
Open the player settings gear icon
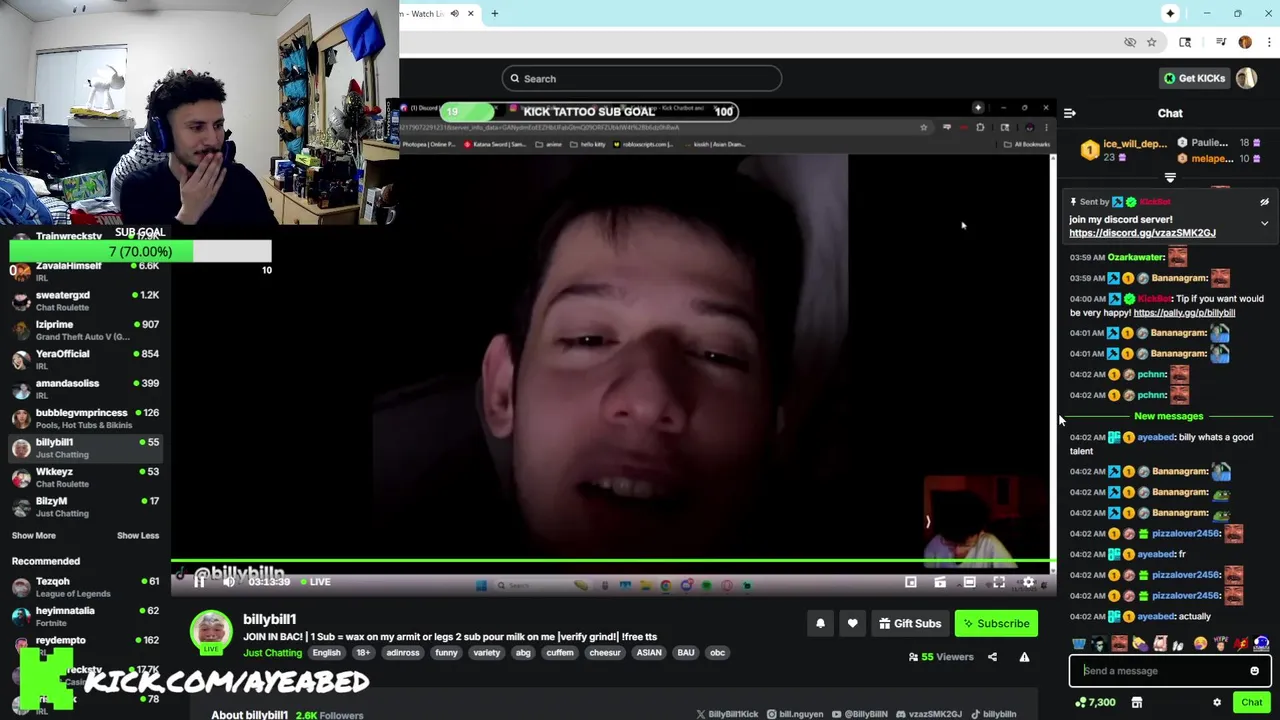point(1028,582)
